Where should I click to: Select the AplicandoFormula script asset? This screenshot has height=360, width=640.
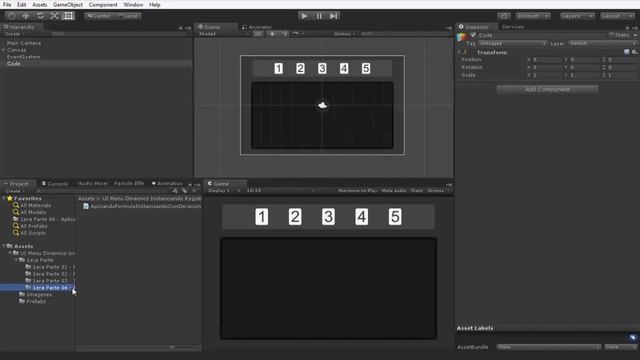[x=142, y=207]
